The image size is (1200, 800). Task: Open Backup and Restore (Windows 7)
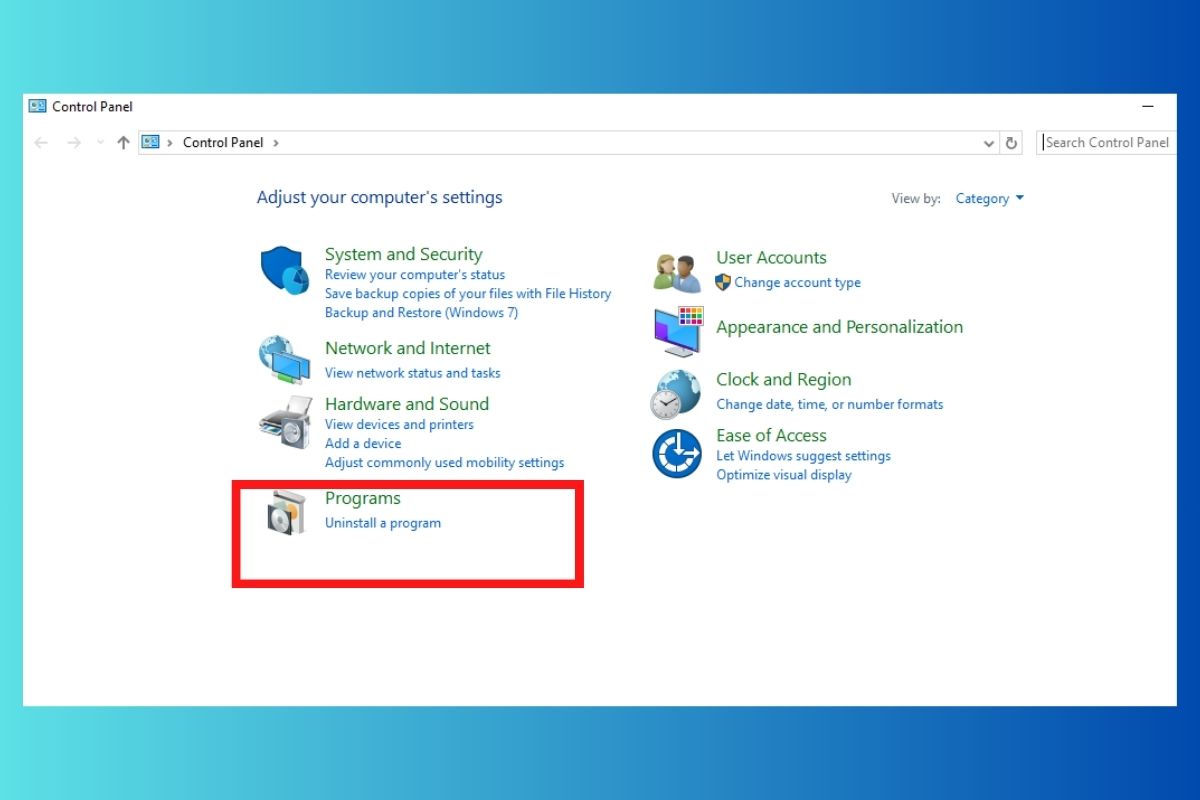click(x=421, y=313)
